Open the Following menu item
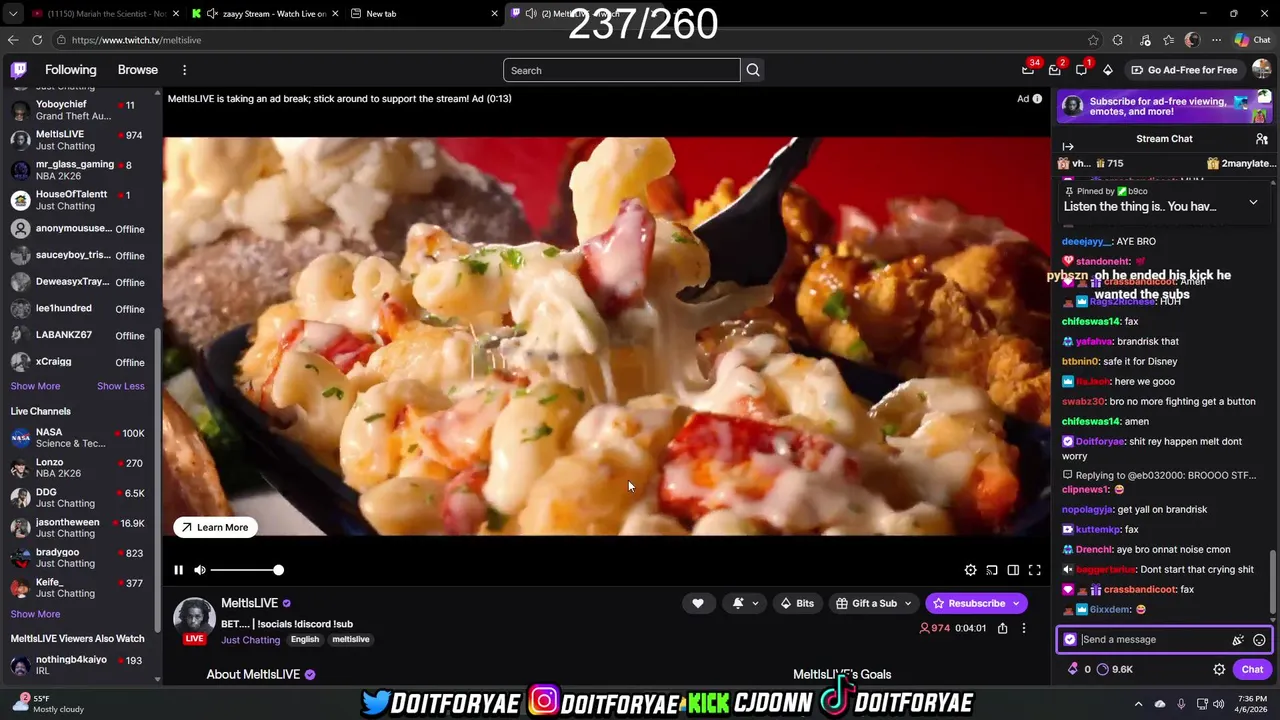Viewport: 1280px width, 720px height. [x=70, y=70]
